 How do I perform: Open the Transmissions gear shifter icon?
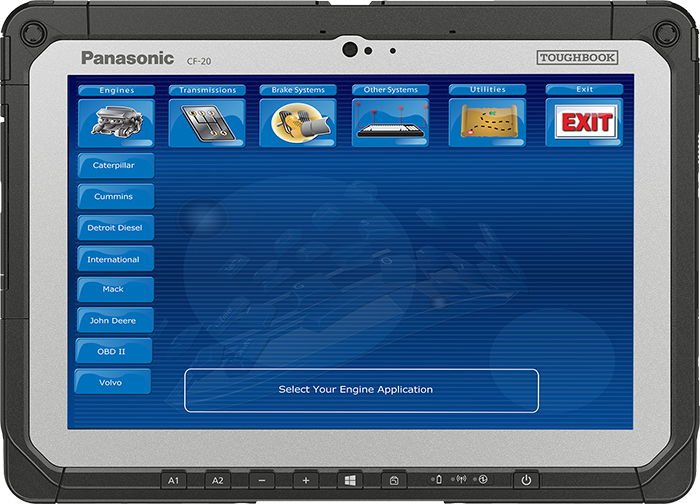point(207,123)
